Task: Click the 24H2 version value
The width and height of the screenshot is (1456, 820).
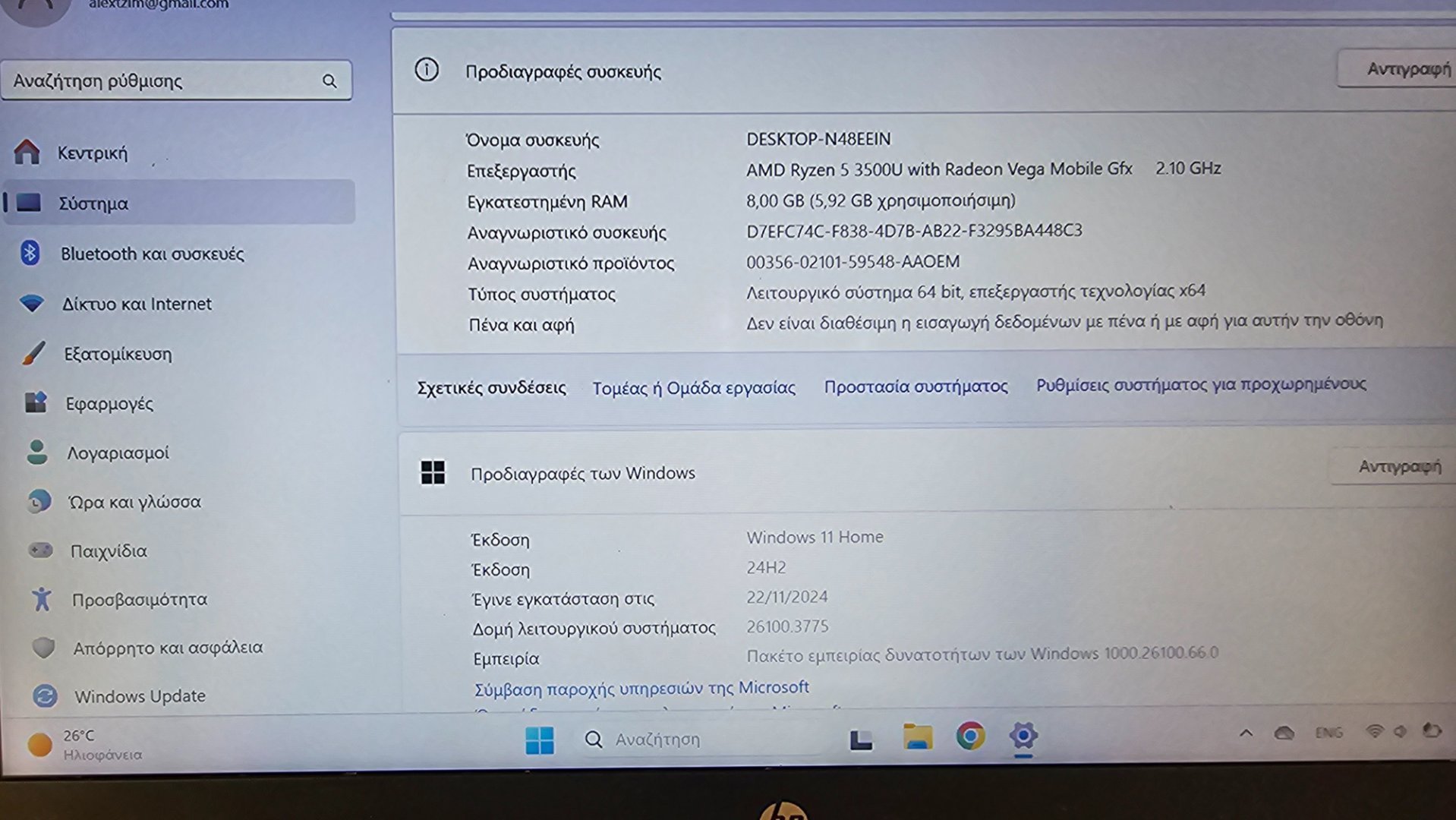Action: tap(766, 567)
